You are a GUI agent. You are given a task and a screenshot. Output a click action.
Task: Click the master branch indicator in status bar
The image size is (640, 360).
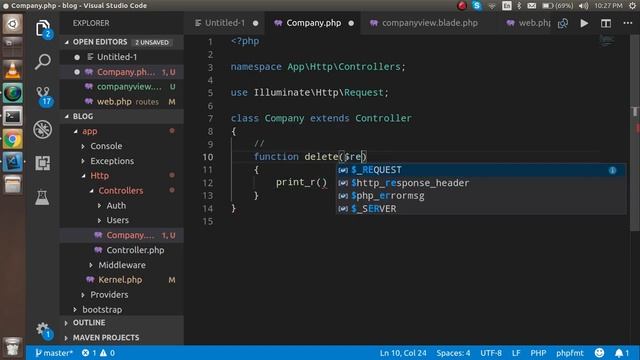[53, 353]
